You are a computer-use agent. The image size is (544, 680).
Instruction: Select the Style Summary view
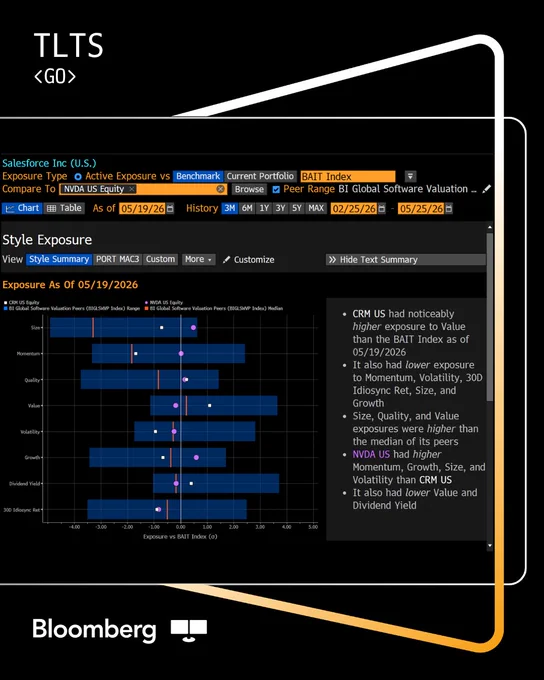point(59,259)
